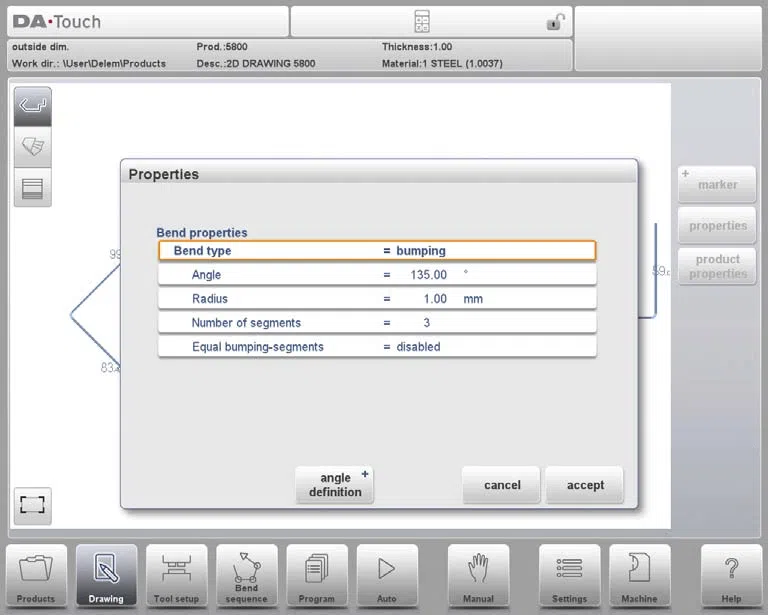Click Desc.:2D DRAWING 5800 text
The image size is (768, 615).
tap(256, 64)
